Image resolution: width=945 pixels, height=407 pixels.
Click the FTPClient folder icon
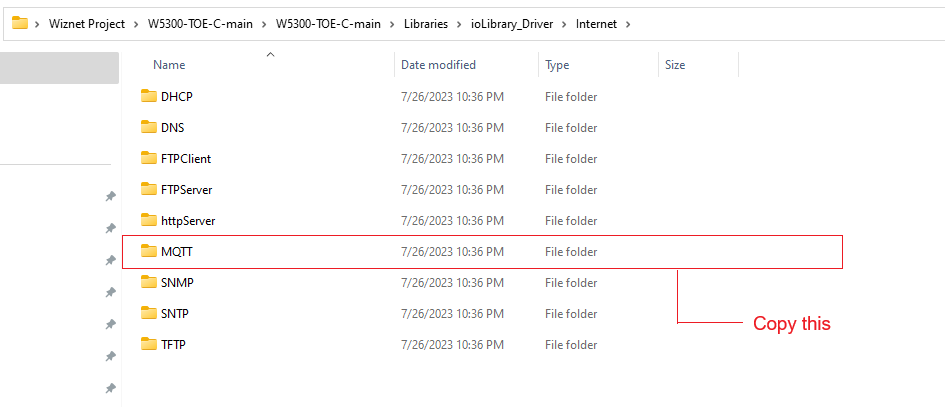(148, 159)
